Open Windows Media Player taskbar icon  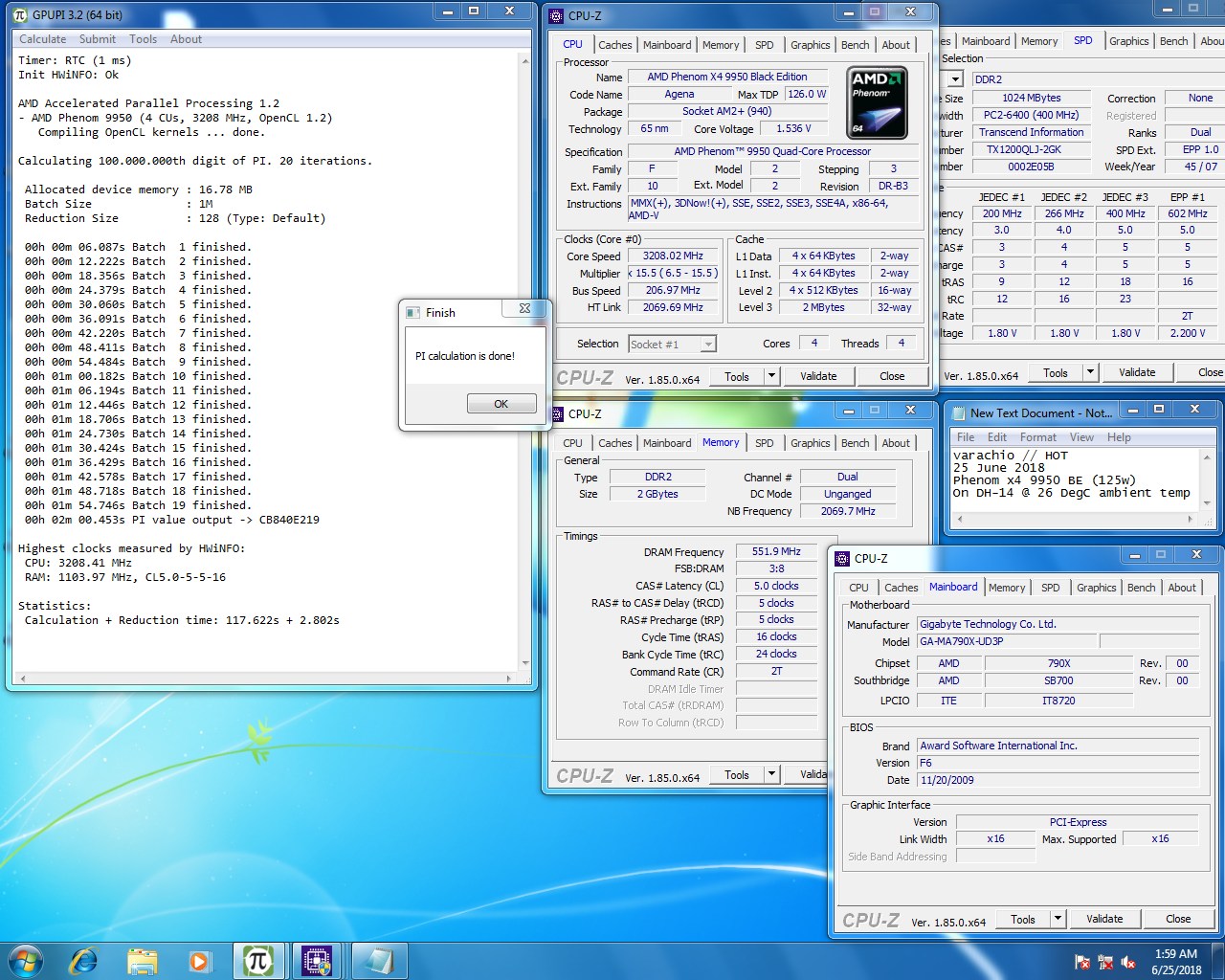pos(199,961)
